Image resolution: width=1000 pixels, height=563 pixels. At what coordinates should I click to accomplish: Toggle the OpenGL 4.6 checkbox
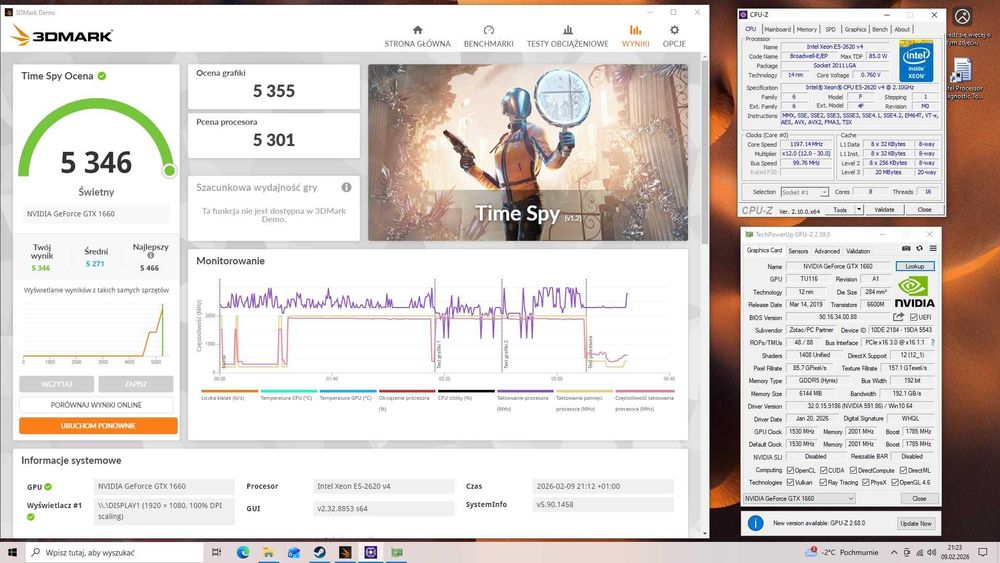click(x=895, y=483)
